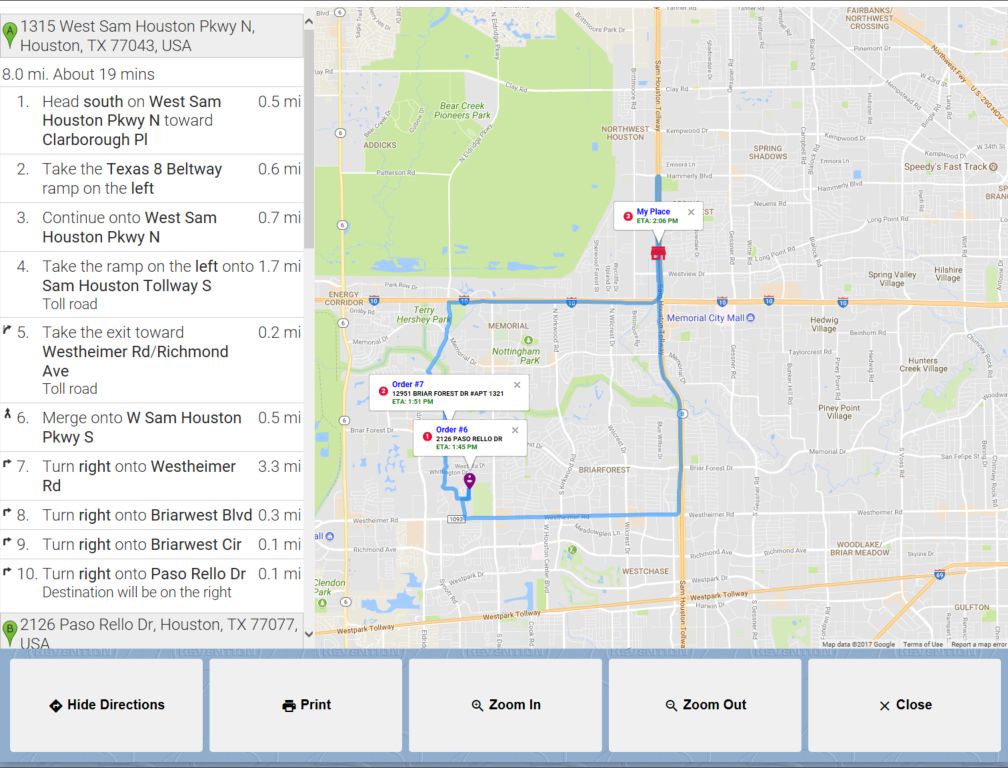
Task: Select step 6 Merge onto W Sam Houston Pkwy S
Action: click(x=152, y=427)
